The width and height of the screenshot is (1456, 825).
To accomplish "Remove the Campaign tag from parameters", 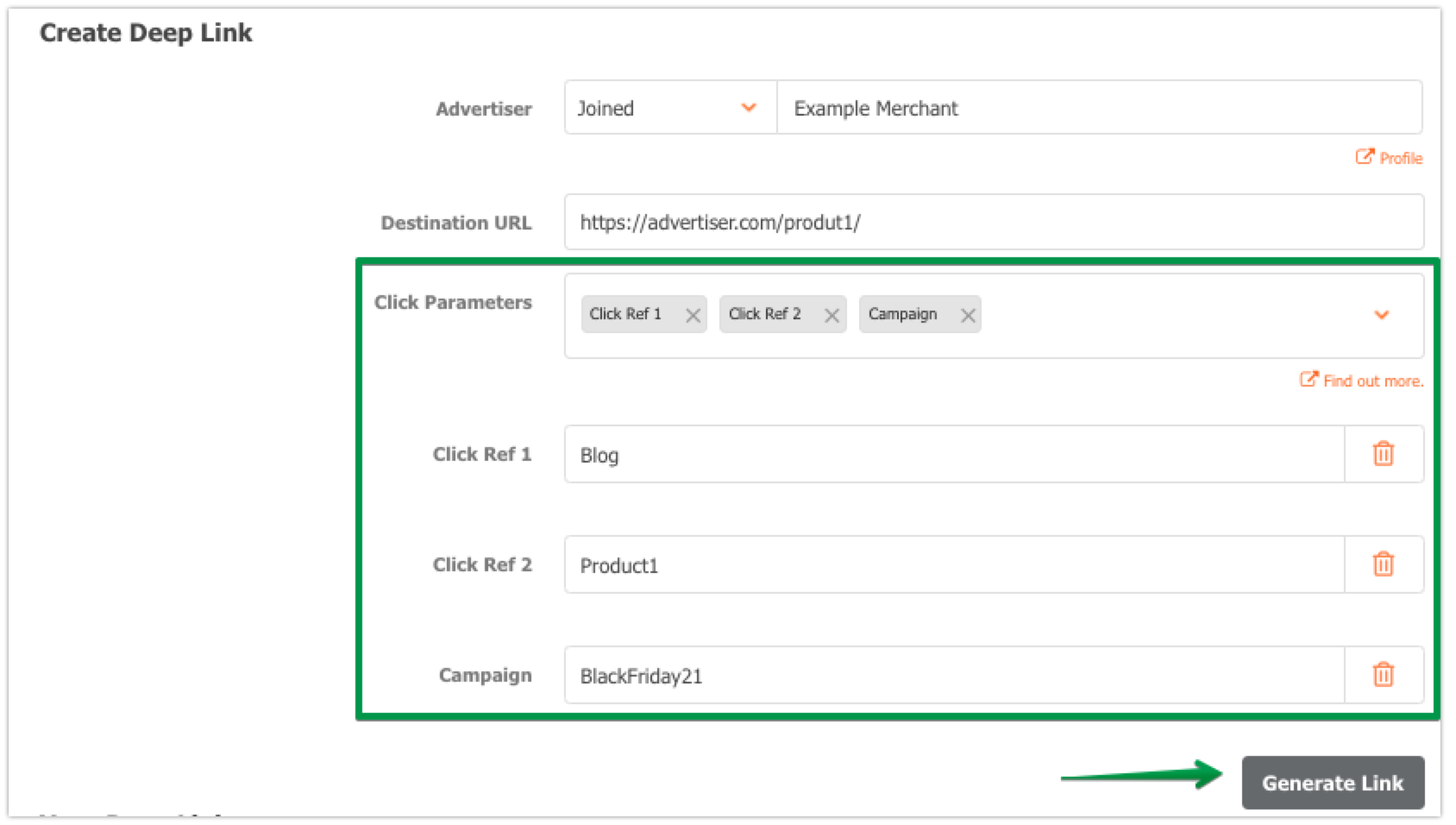I will click(968, 315).
